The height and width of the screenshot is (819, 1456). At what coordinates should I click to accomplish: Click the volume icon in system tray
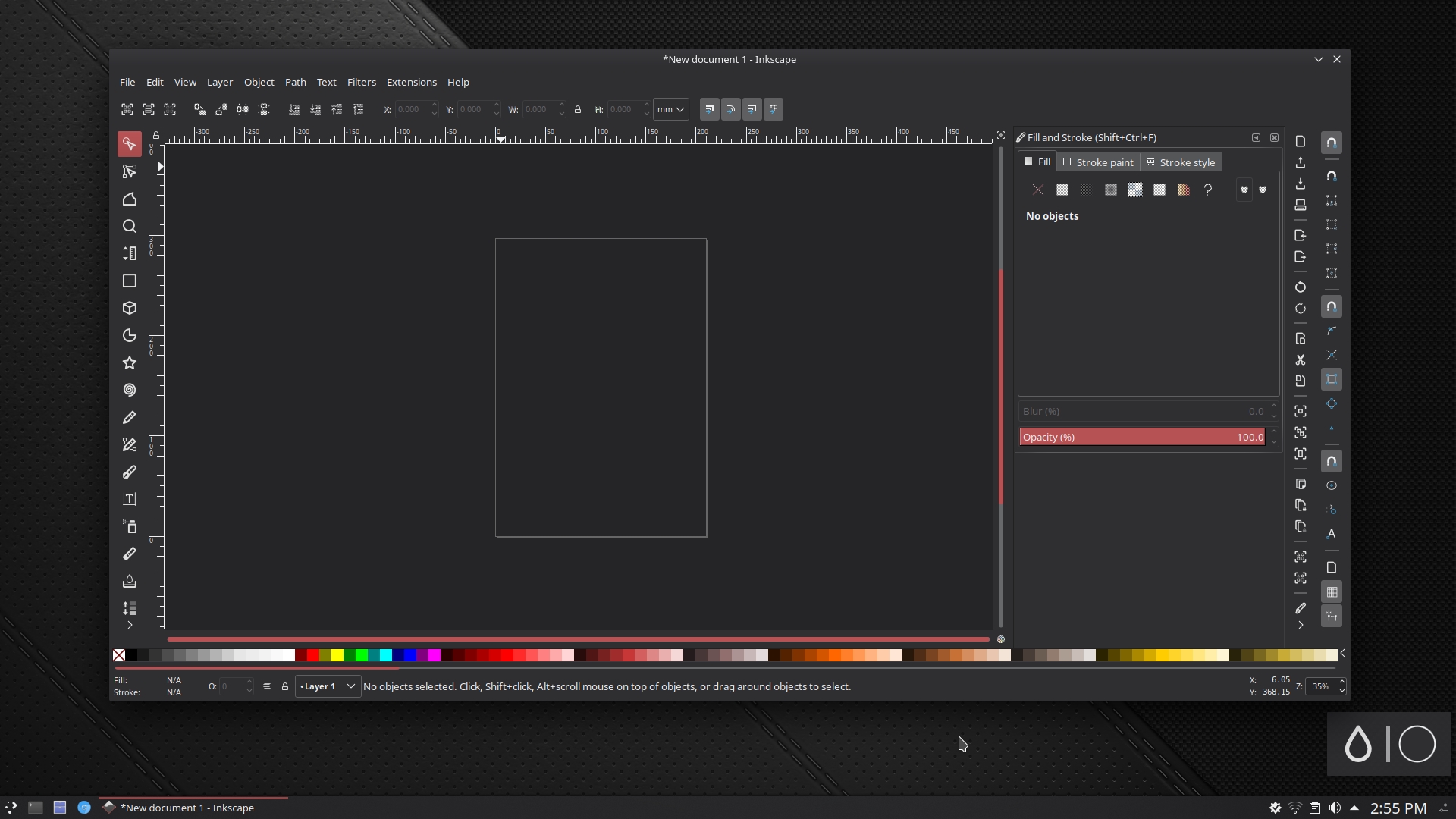coord(1335,808)
